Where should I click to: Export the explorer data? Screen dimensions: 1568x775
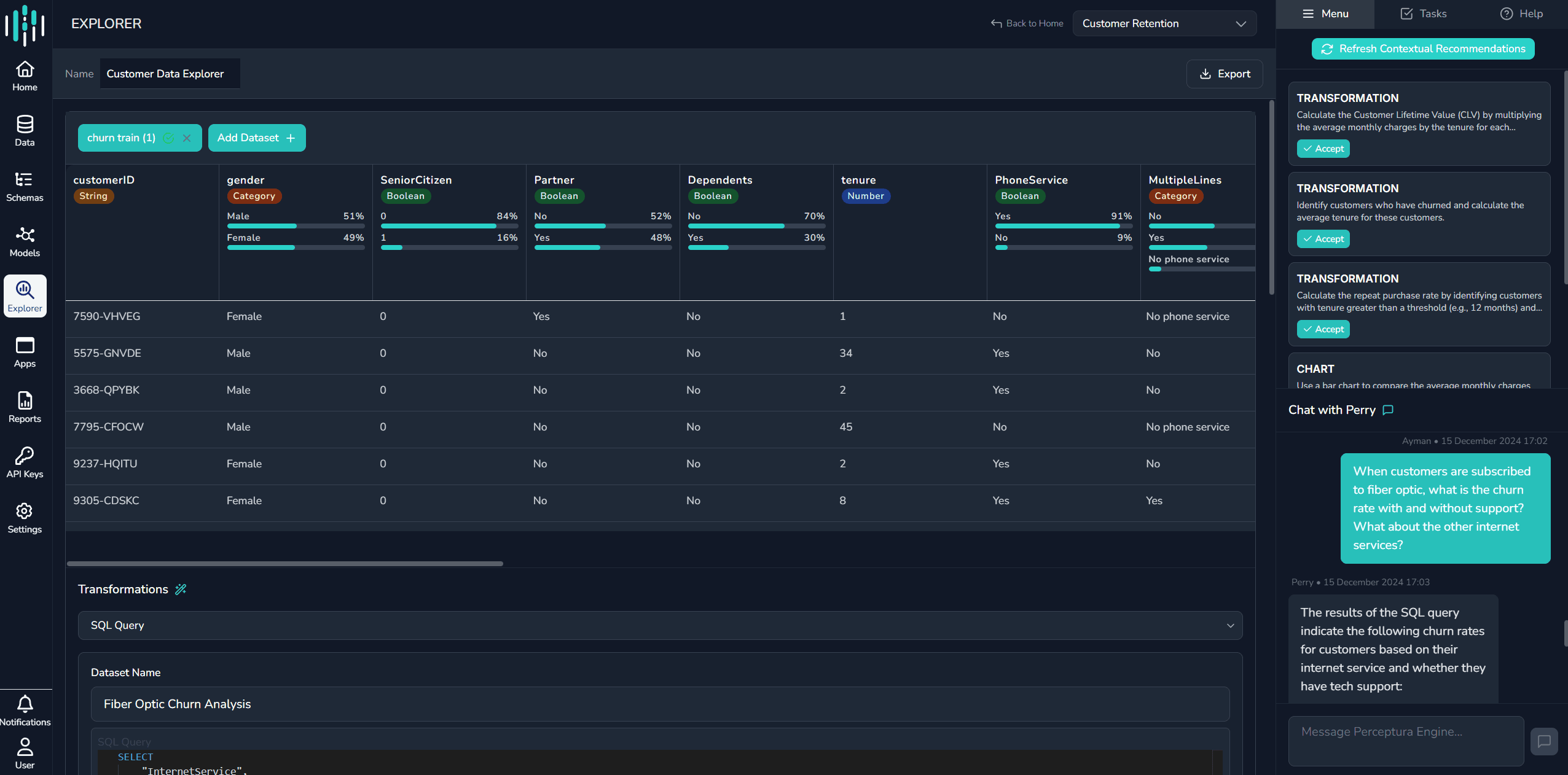(1225, 74)
